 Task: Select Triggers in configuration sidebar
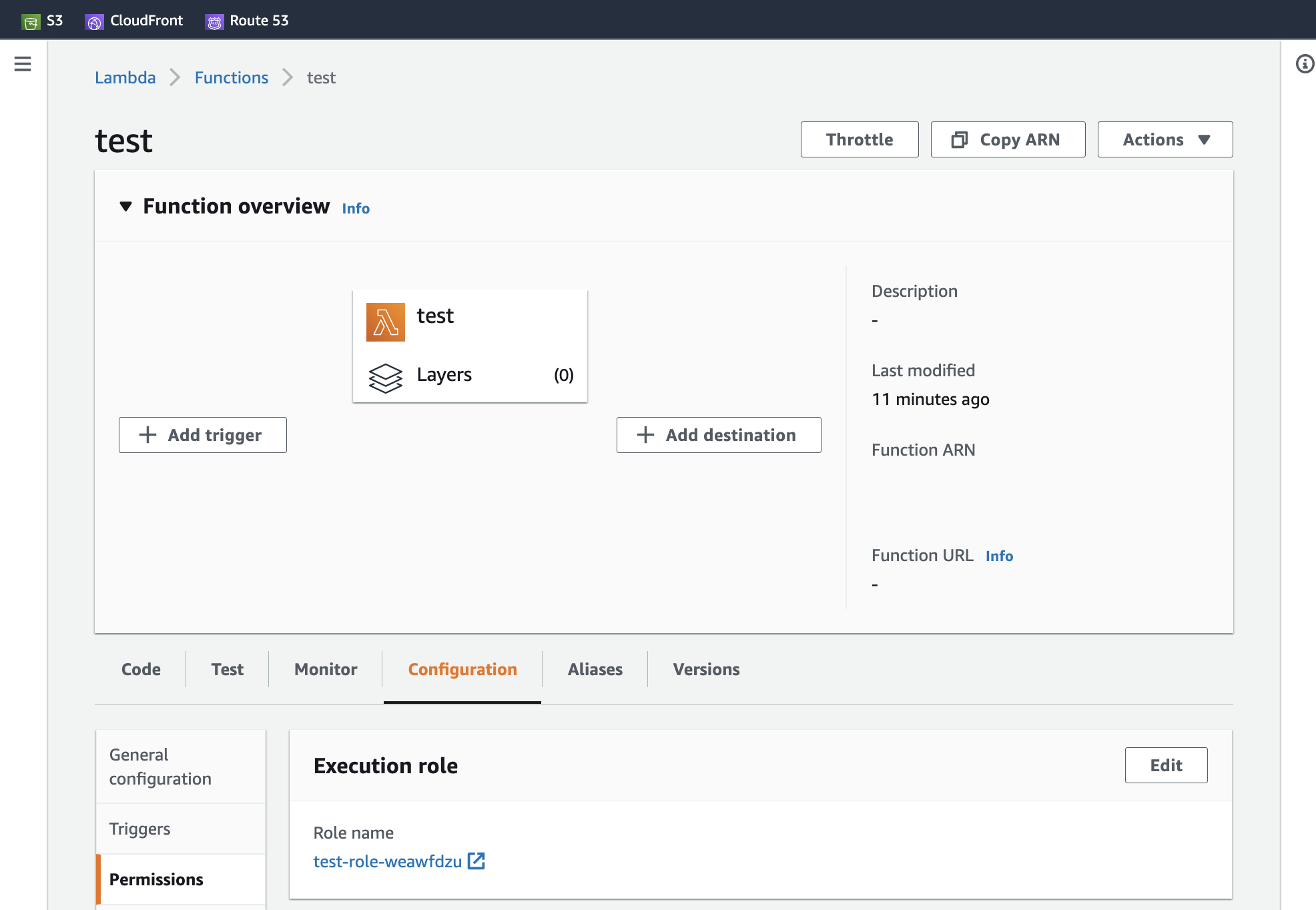pyautogui.click(x=140, y=829)
